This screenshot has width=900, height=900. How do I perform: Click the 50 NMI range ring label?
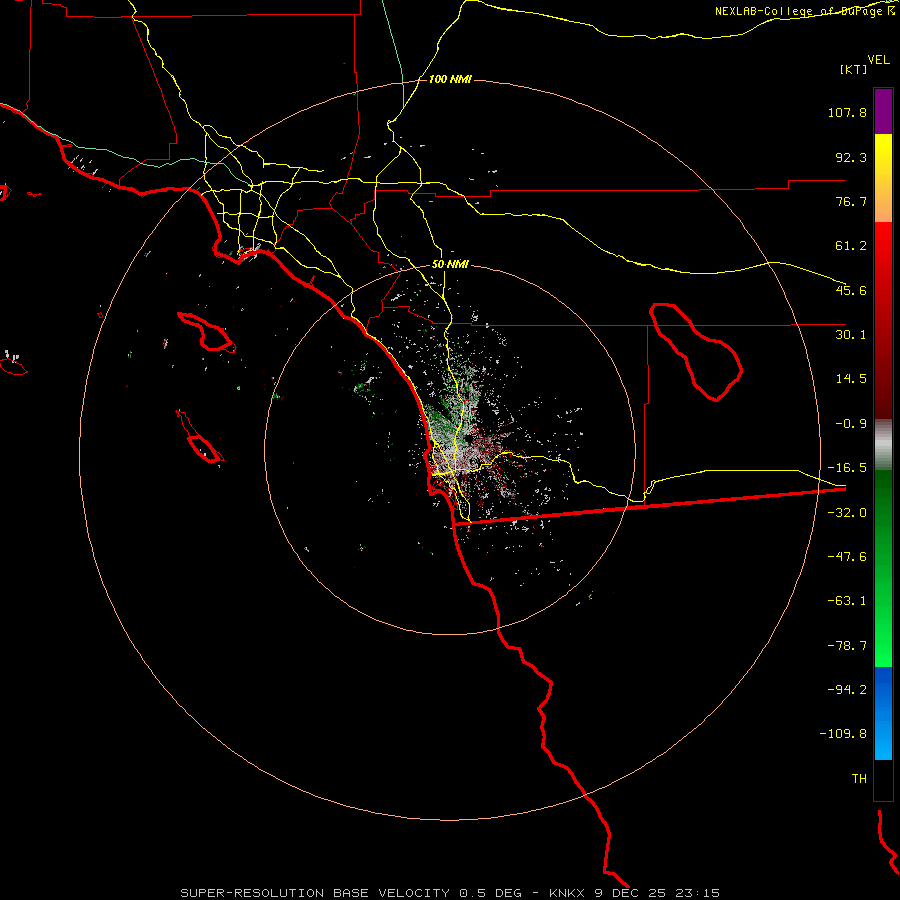(450, 265)
